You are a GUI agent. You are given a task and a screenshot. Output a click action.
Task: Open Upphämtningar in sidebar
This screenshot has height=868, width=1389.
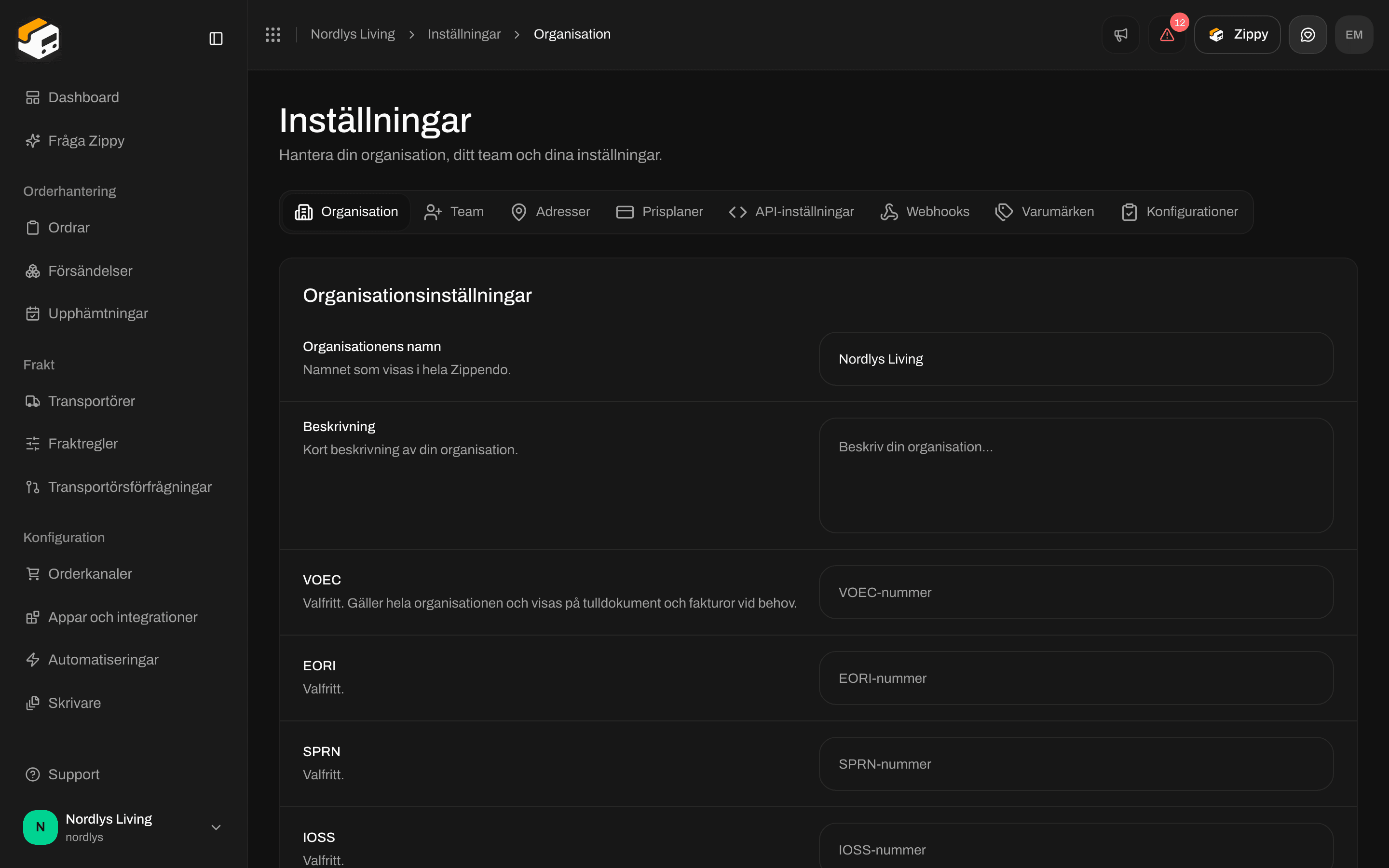click(x=123, y=313)
